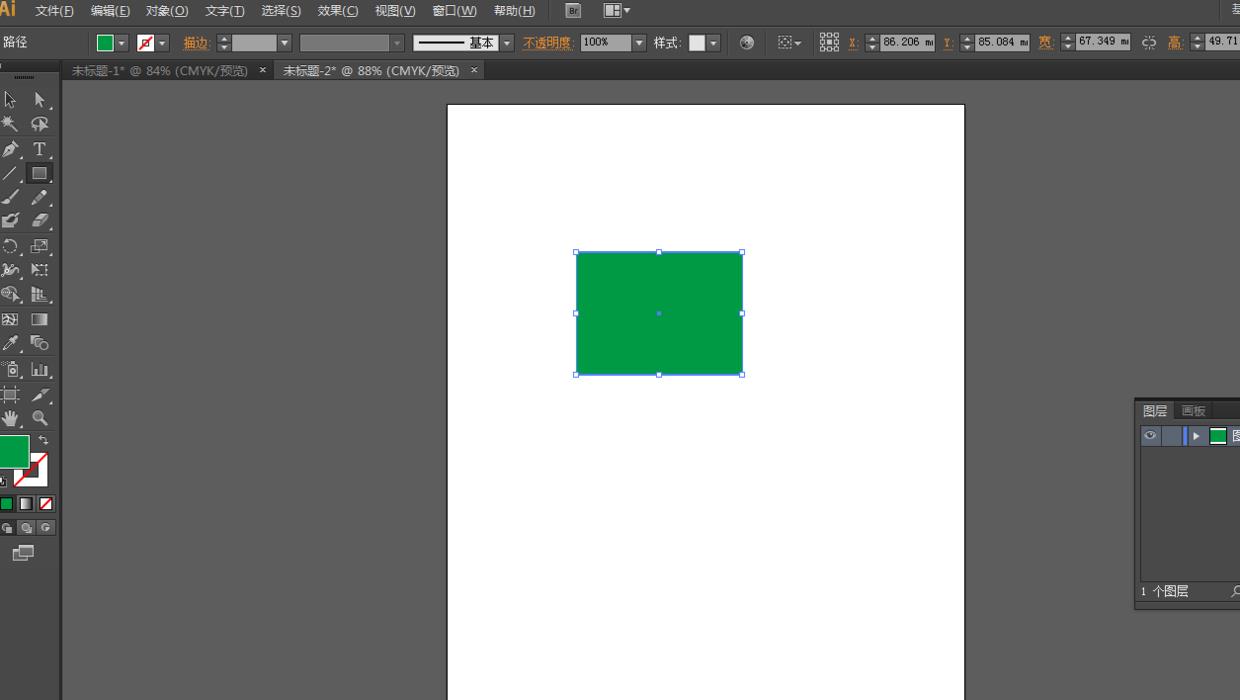
Task: Enable Draw Behind mode
Action: [26, 528]
